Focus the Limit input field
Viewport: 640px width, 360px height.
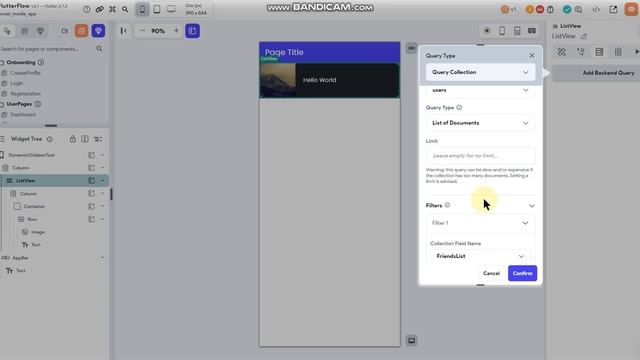point(480,156)
